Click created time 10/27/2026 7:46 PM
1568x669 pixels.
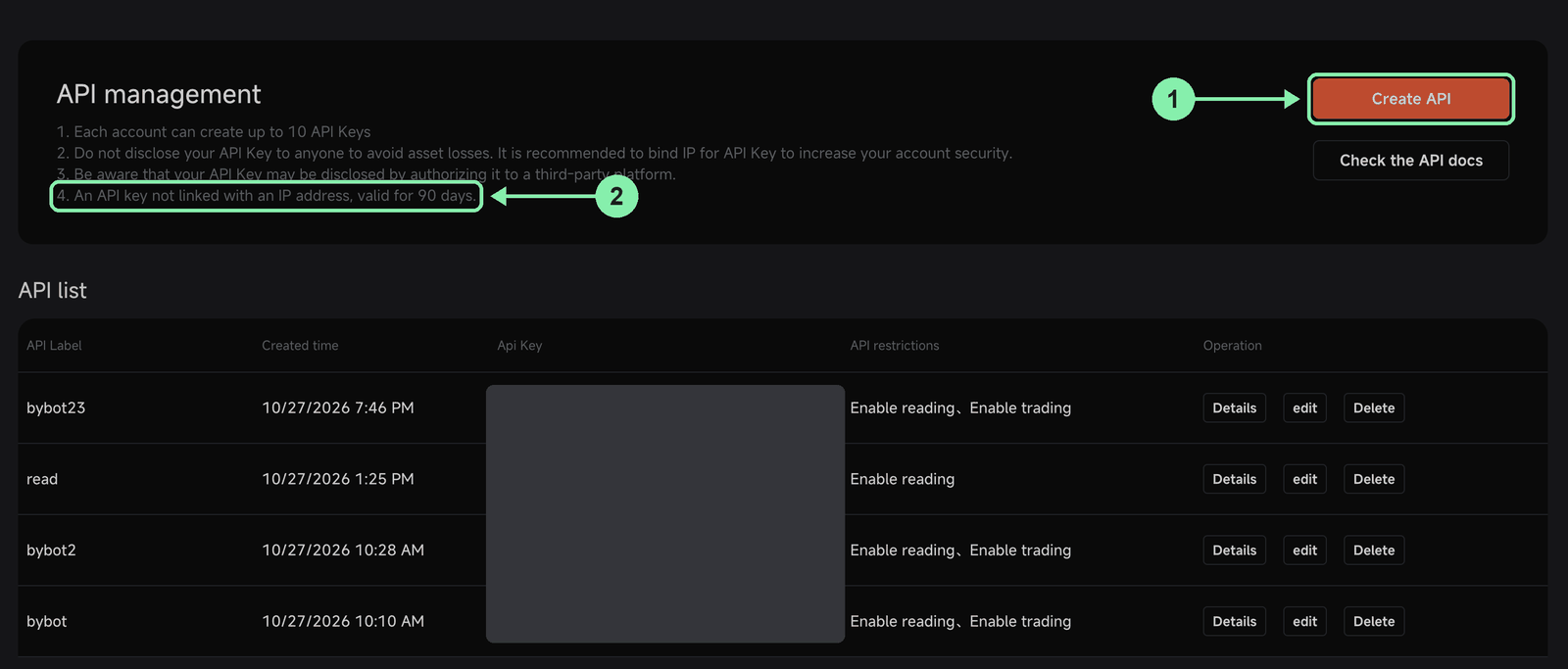coord(338,408)
